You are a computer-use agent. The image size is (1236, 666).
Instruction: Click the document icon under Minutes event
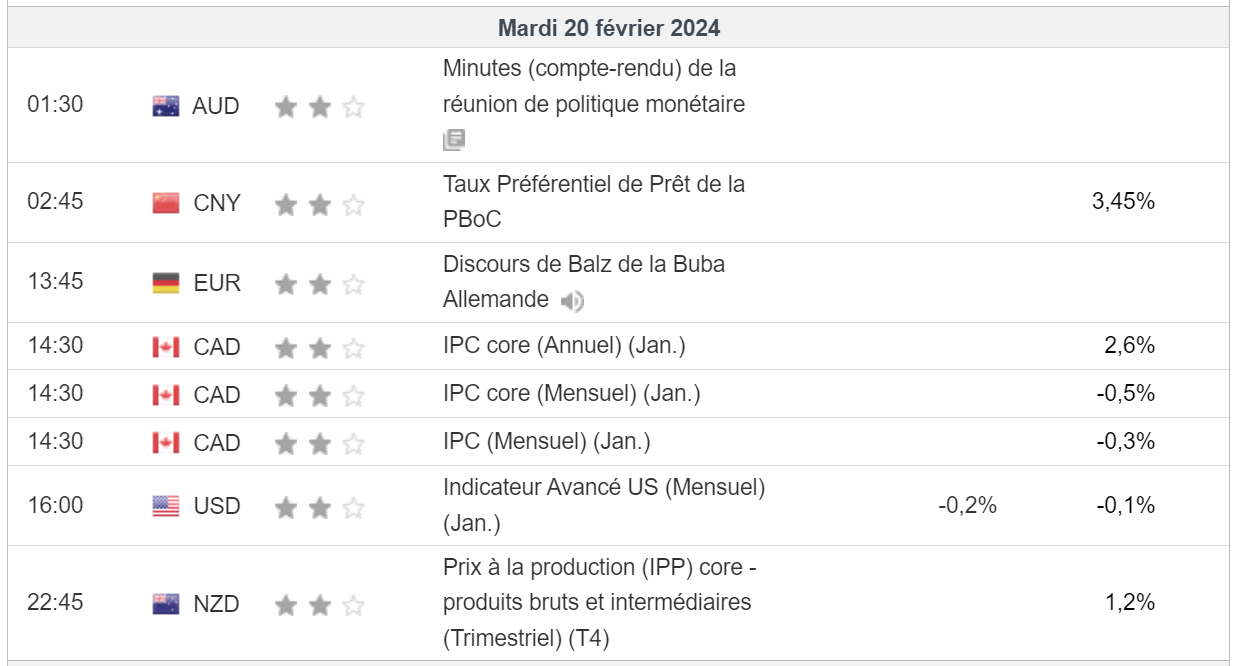tap(454, 140)
